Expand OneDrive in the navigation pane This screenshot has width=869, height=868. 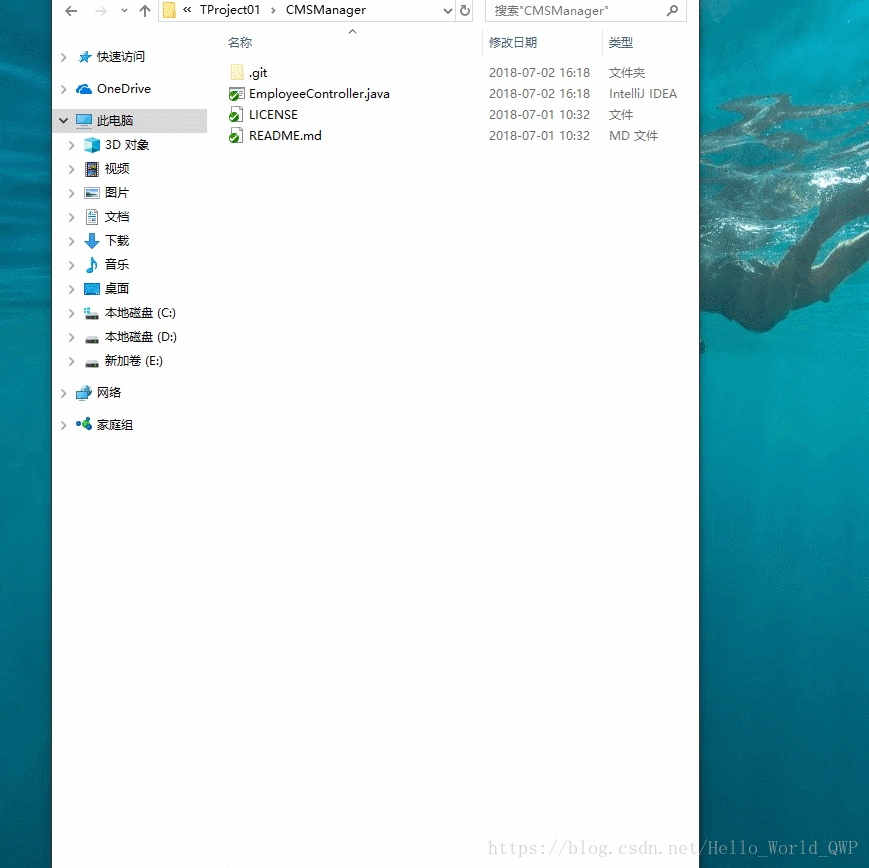[64, 89]
